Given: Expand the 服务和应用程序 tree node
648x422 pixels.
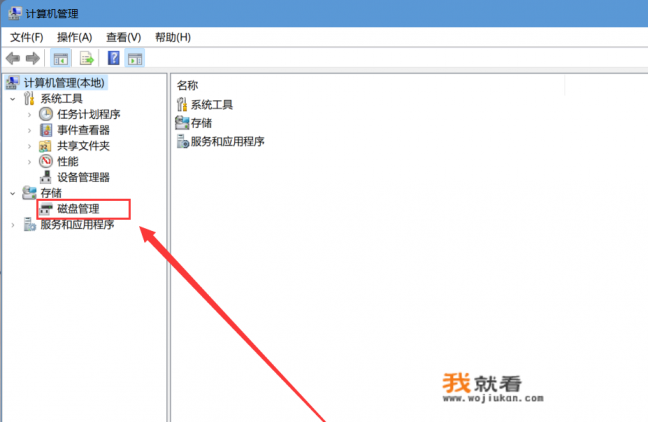Looking at the screenshot, I should coord(12,225).
